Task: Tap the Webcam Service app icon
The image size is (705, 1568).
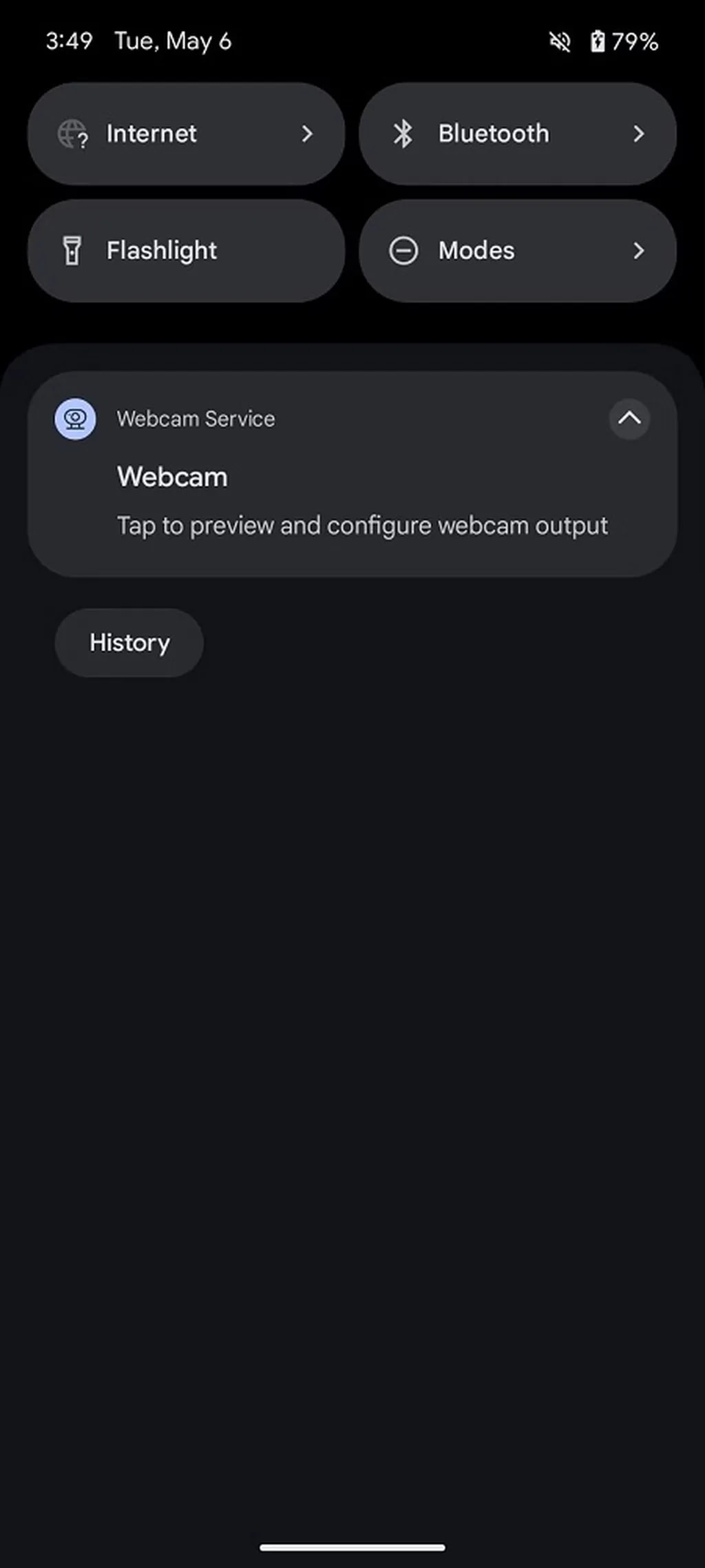Action: [75, 419]
